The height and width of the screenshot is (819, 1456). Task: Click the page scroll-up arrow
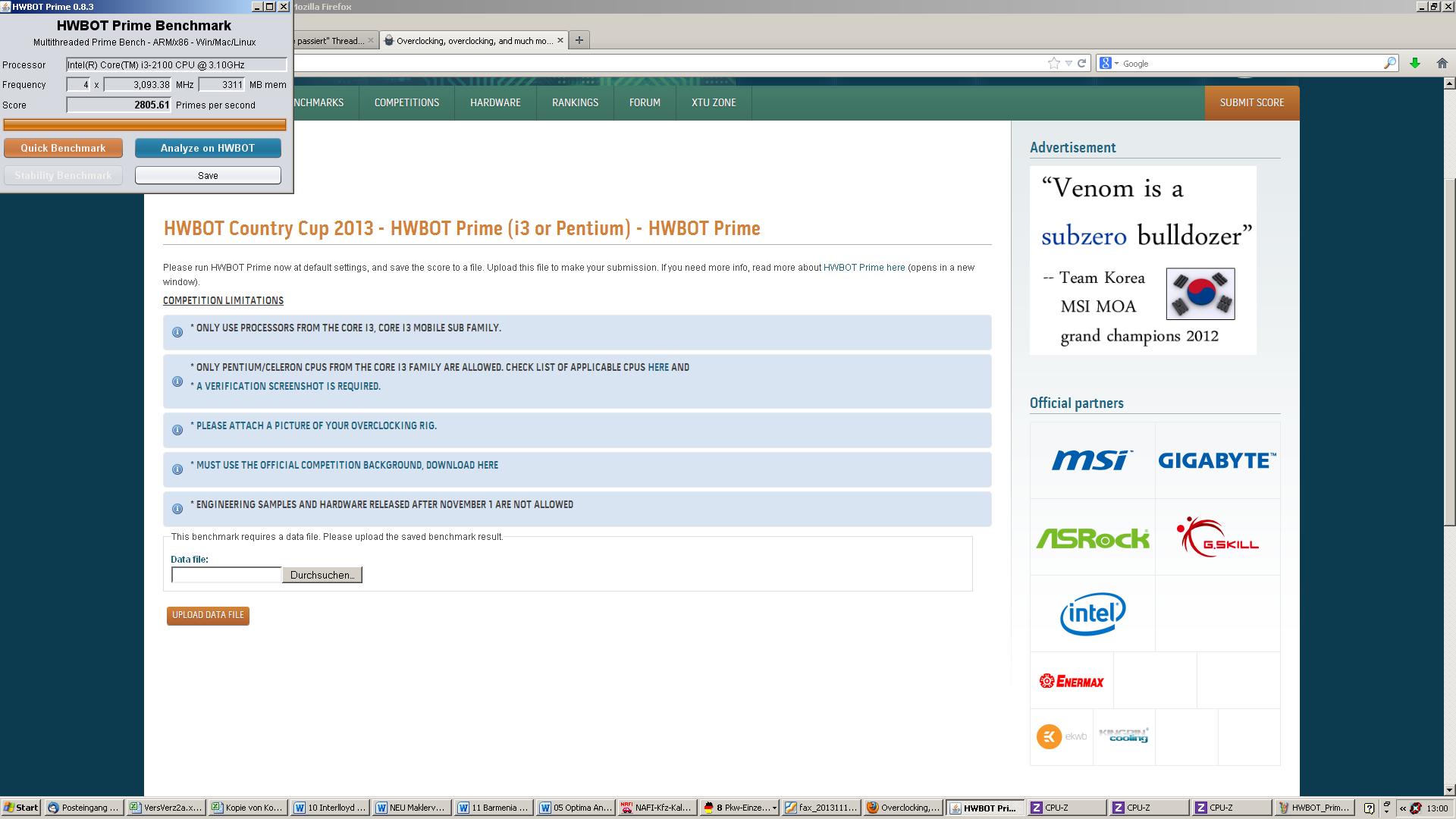click(x=1449, y=83)
